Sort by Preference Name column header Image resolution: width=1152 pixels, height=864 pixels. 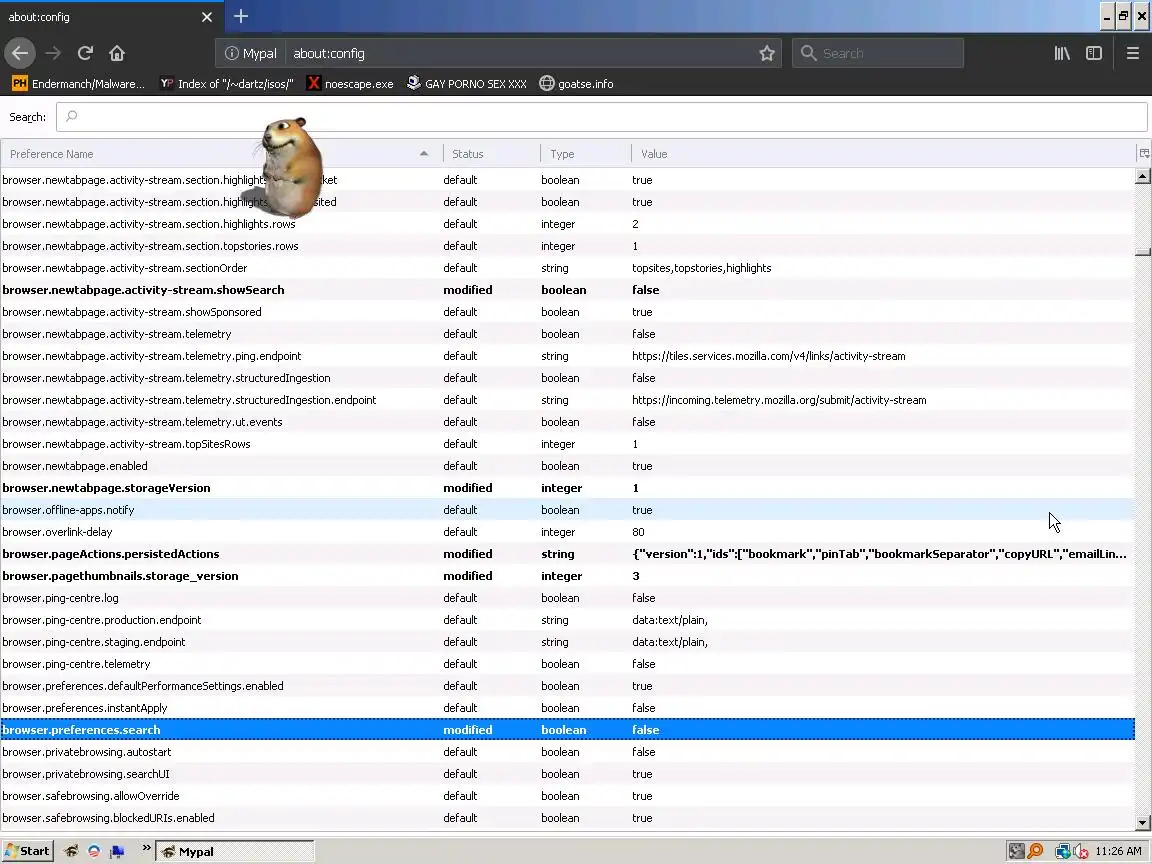tap(220, 154)
